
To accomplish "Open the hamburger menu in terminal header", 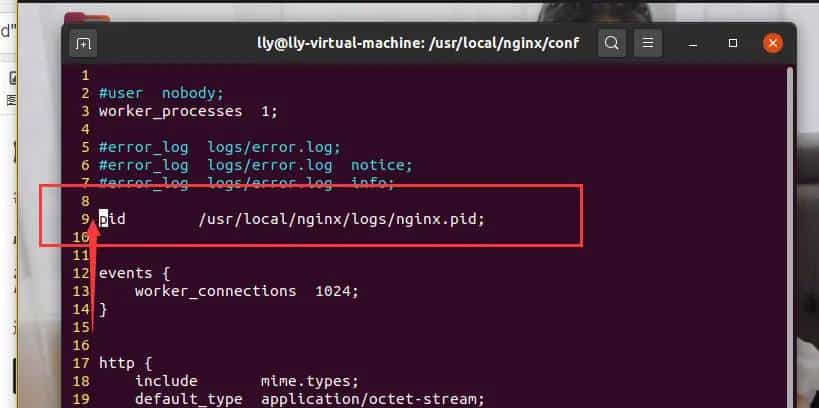I will click(x=648, y=44).
